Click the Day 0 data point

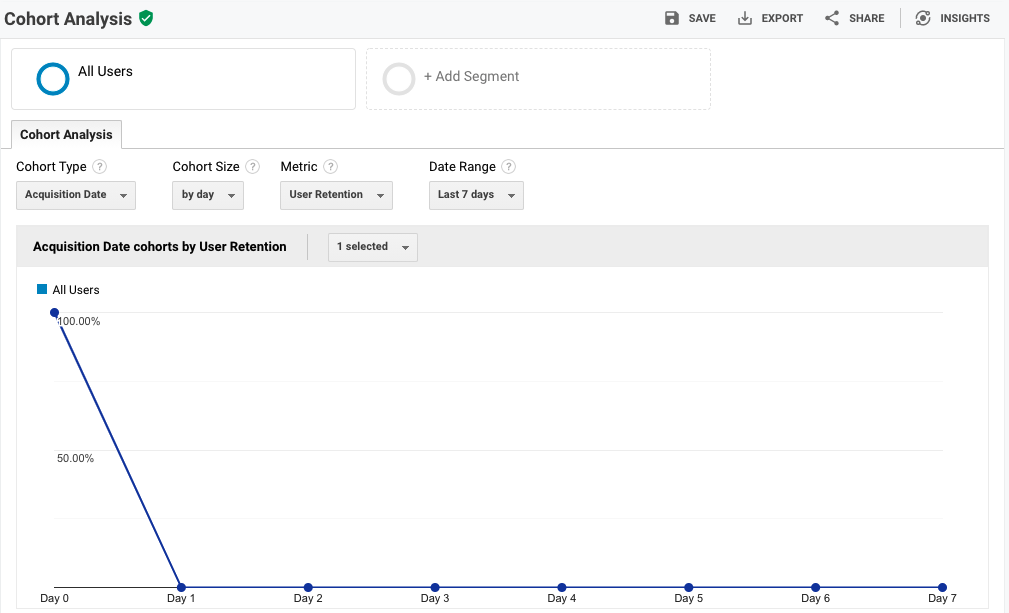pyautogui.click(x=54, y=313)
